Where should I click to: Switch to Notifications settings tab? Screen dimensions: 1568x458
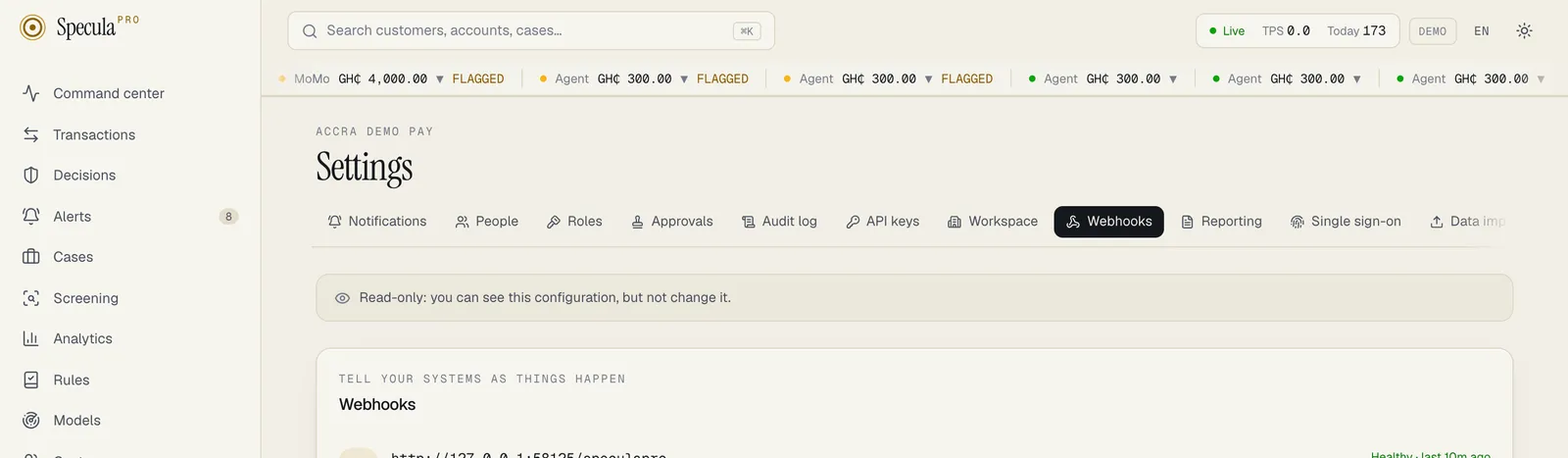(377, 222)
